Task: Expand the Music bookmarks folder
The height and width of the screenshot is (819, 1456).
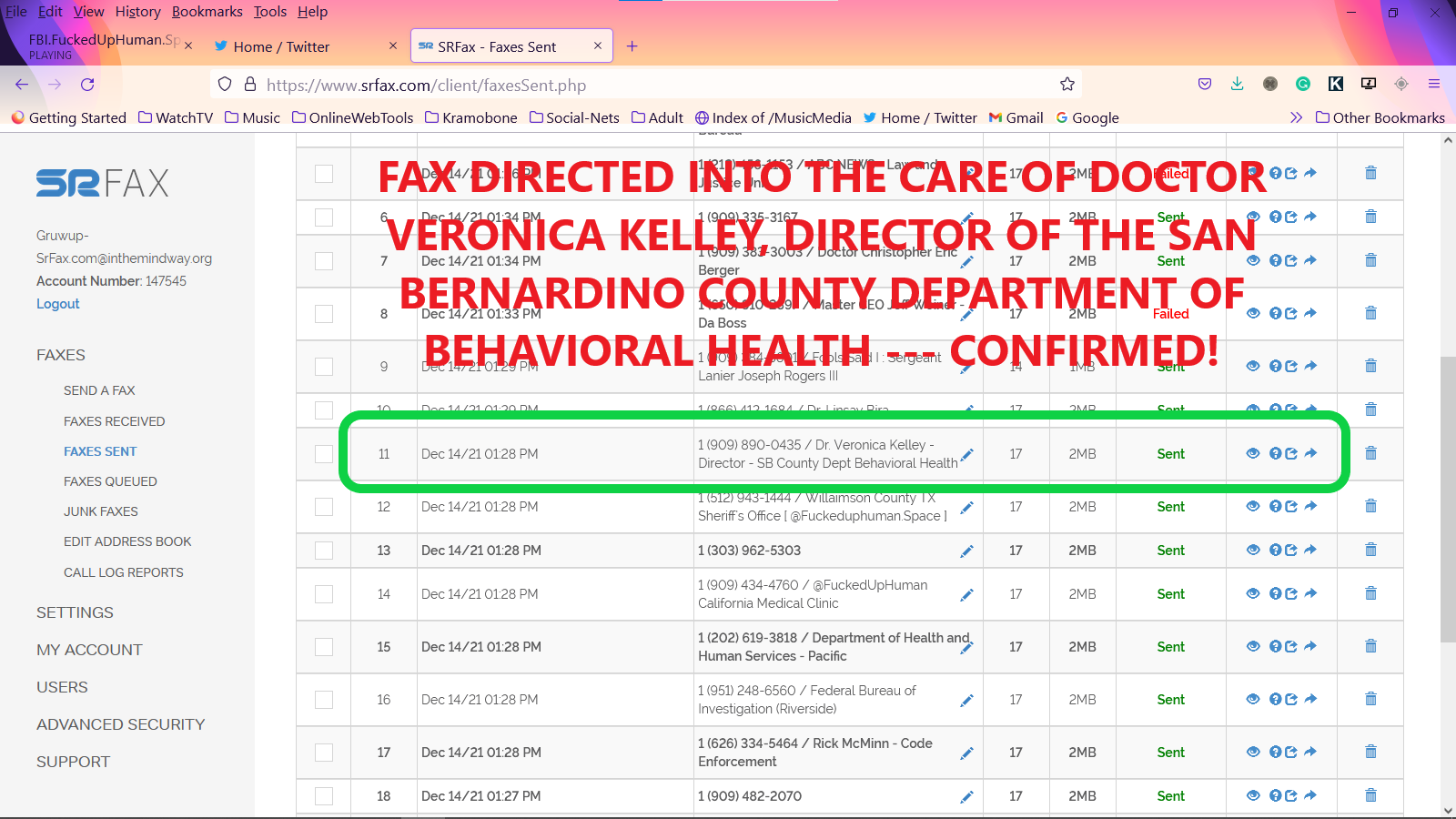Action: coord(252,117)
